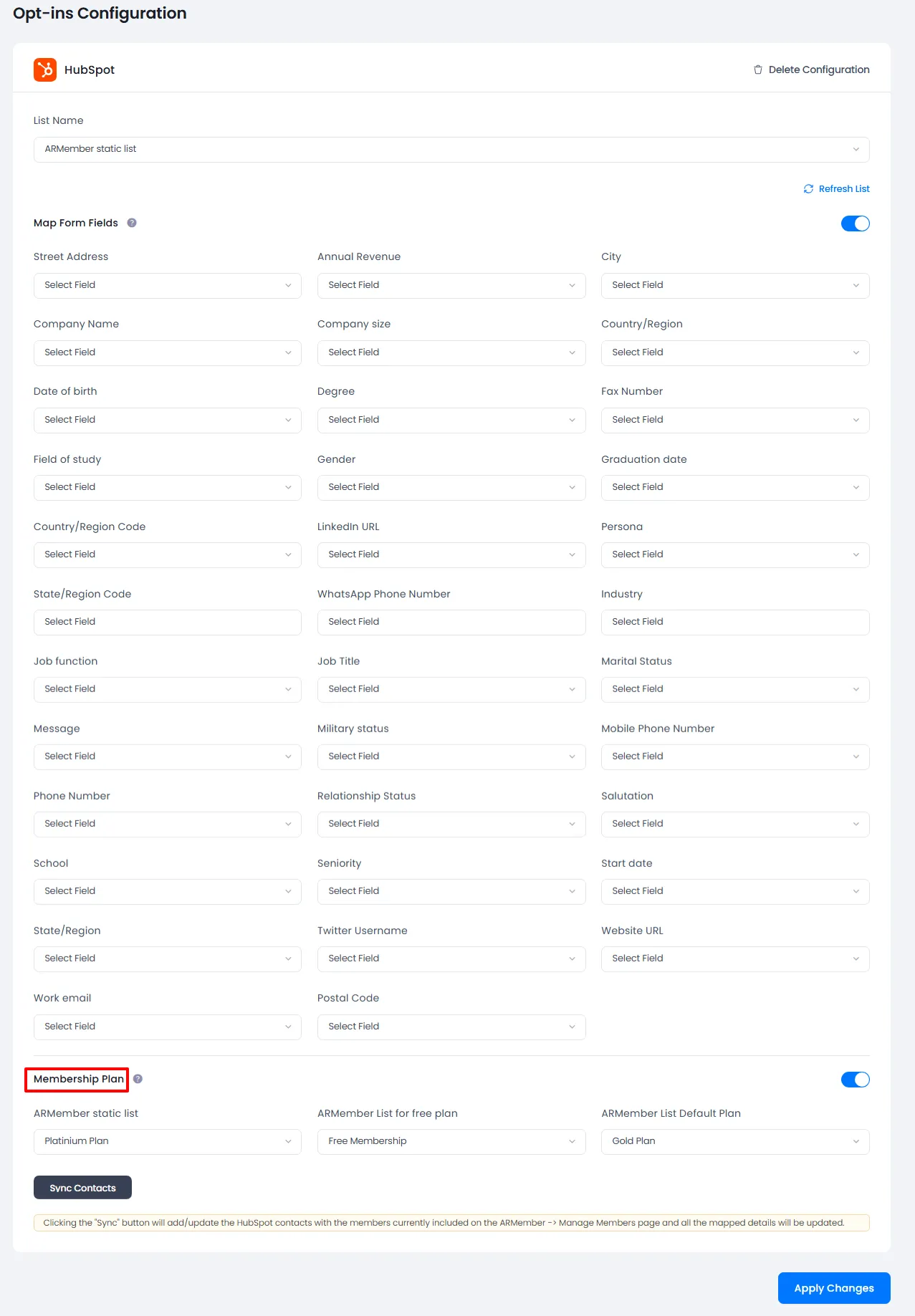Disable the Map Form Fields toggle
The width and height of the screenshot is (915, 1316).
click(x=855, y=223)
